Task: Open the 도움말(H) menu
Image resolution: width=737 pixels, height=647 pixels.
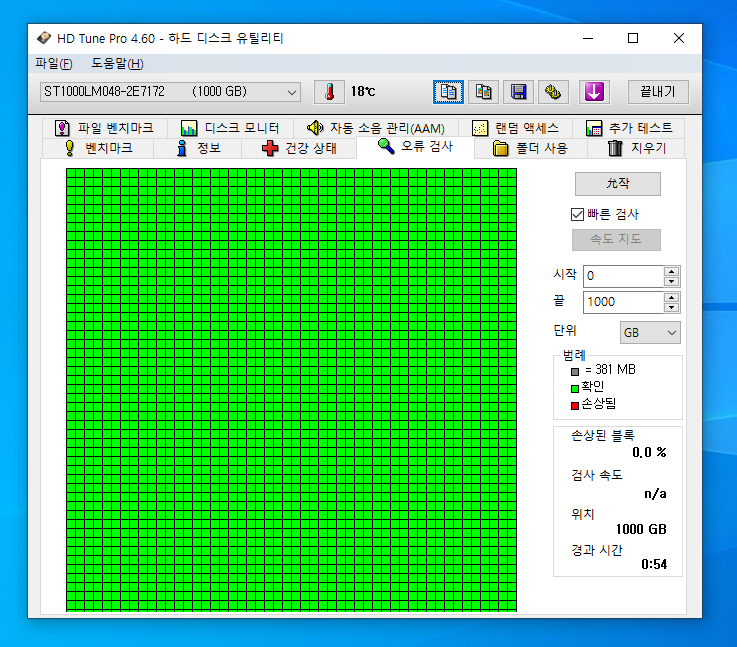Action: click(x=117, y=63)
